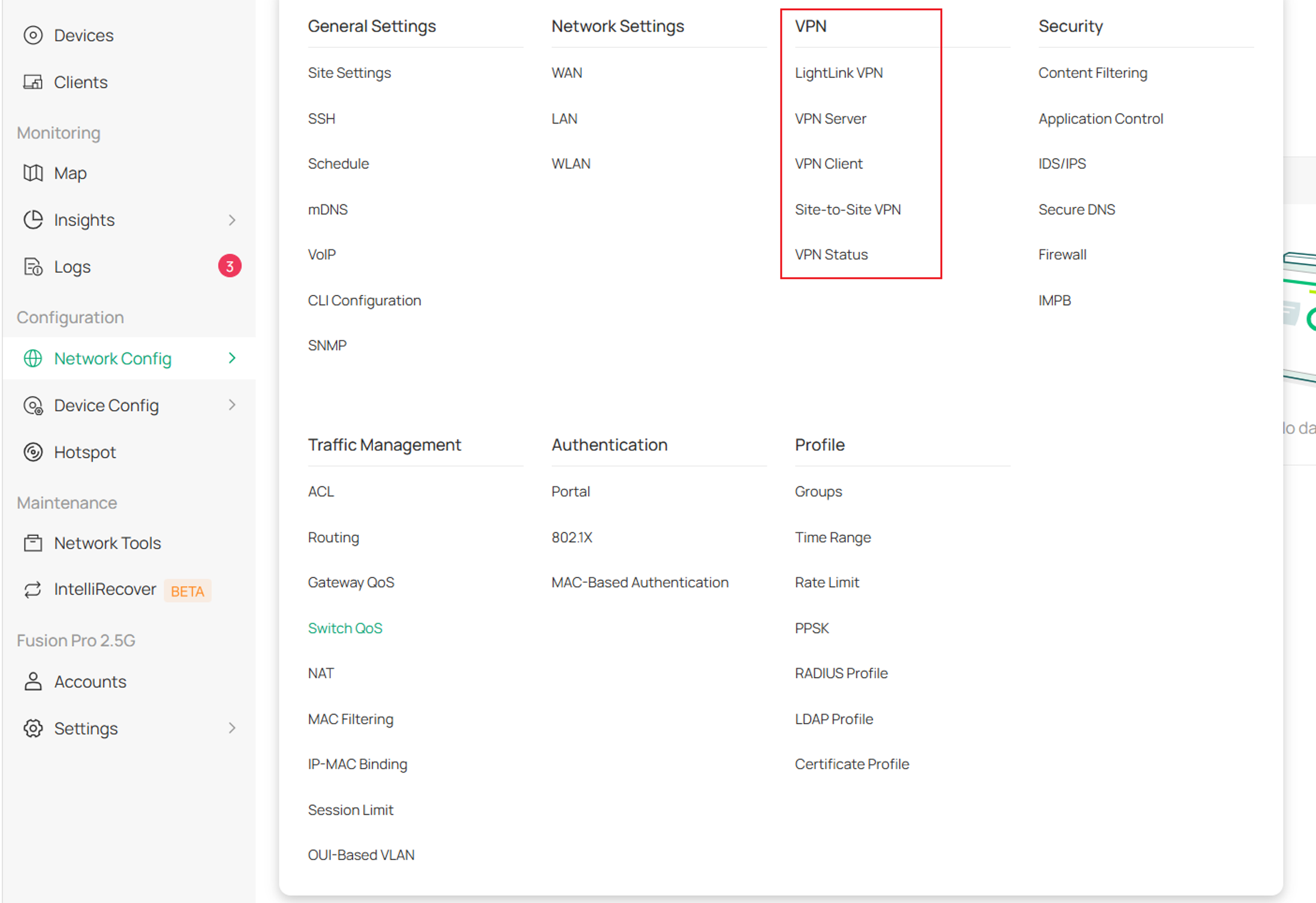
Task: Click the Logs document icon
Action: click(x=33, y=266)
